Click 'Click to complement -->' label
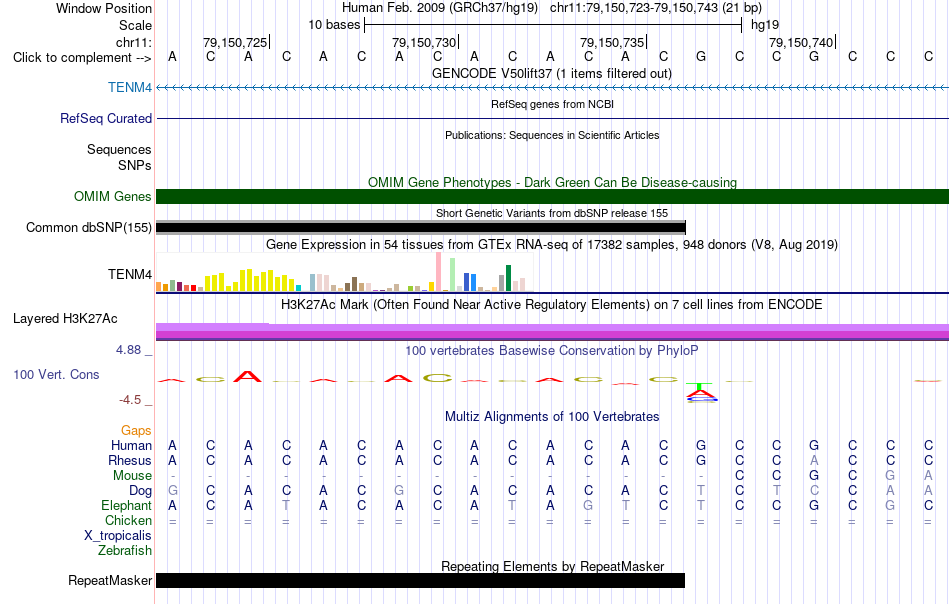Screen dimensions: 950x604 pos(82,58)
